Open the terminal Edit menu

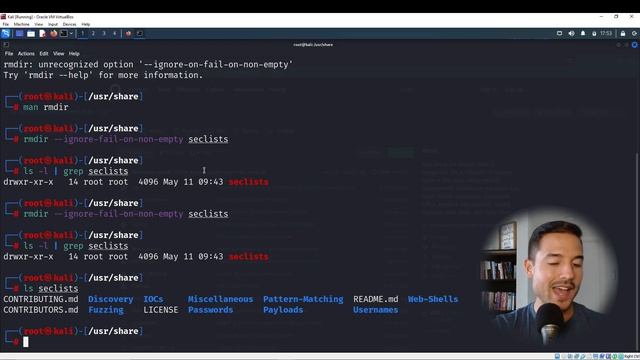click(x=44, y=53)
